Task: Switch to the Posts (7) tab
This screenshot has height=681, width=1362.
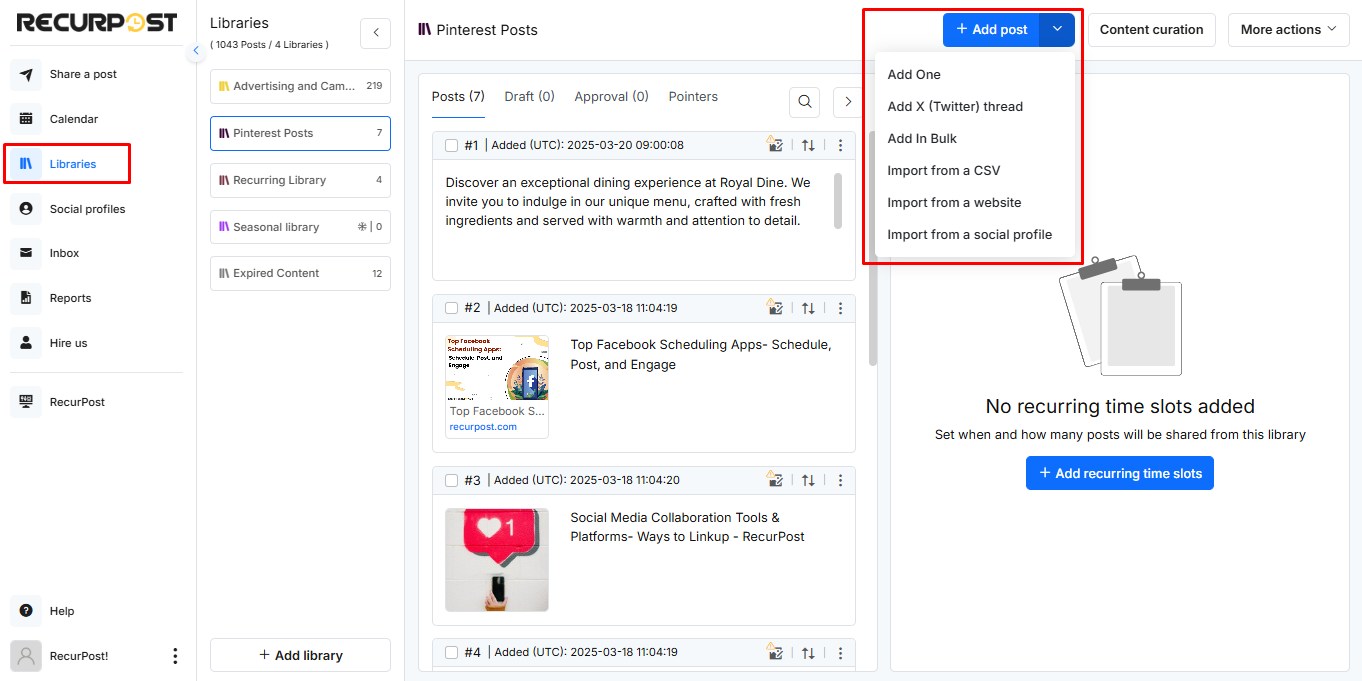Action: (458, 97)
